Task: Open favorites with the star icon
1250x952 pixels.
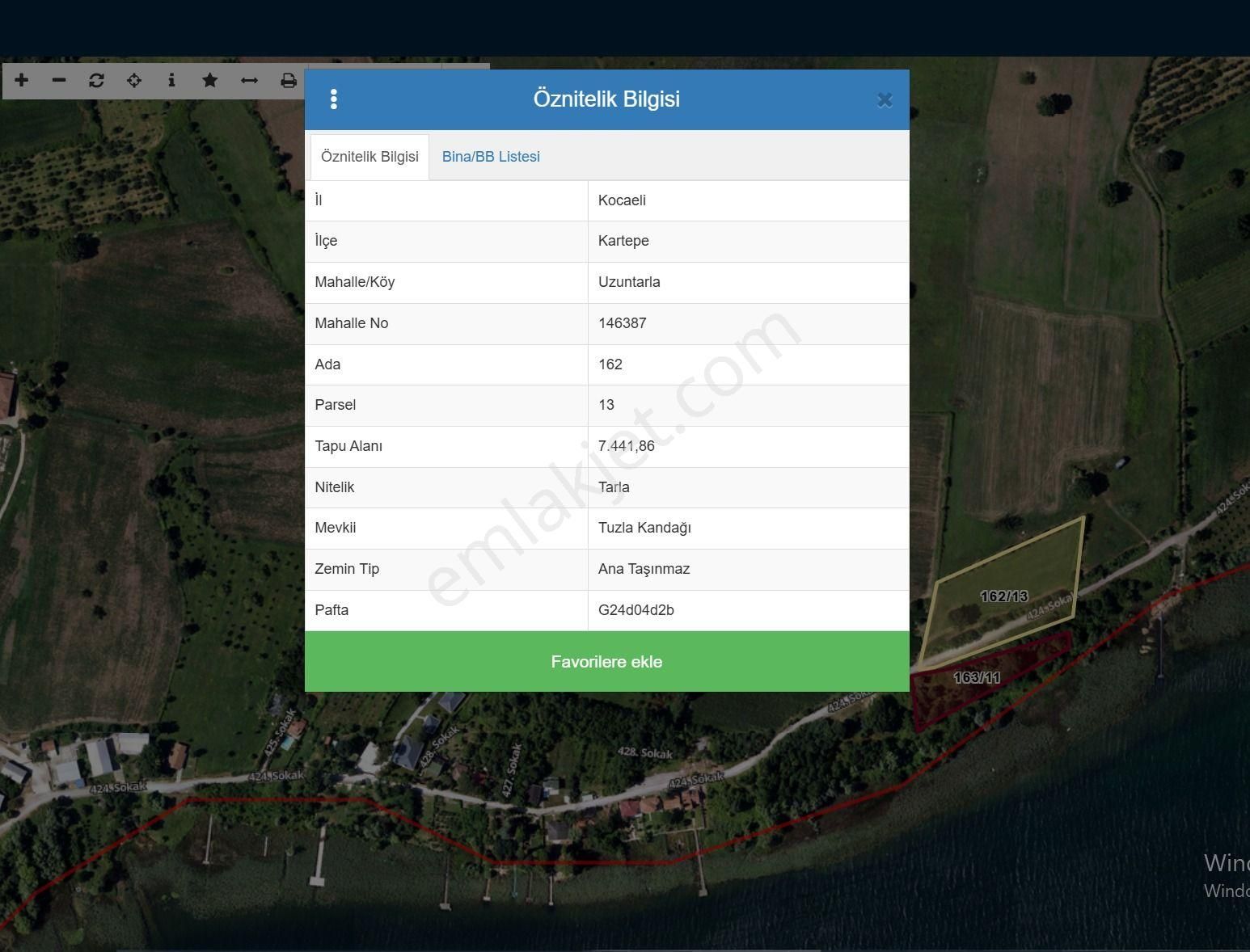Action: click(210, 80)
